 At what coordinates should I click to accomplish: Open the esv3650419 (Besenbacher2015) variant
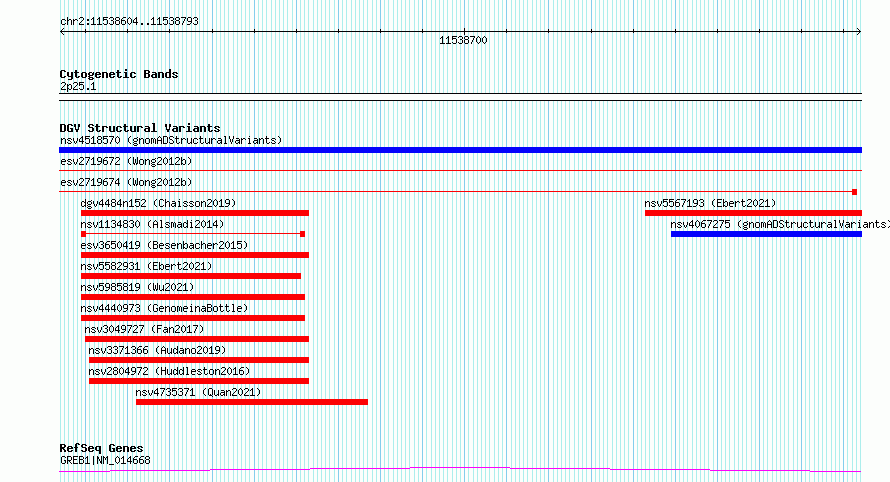[x=195, y=255]
